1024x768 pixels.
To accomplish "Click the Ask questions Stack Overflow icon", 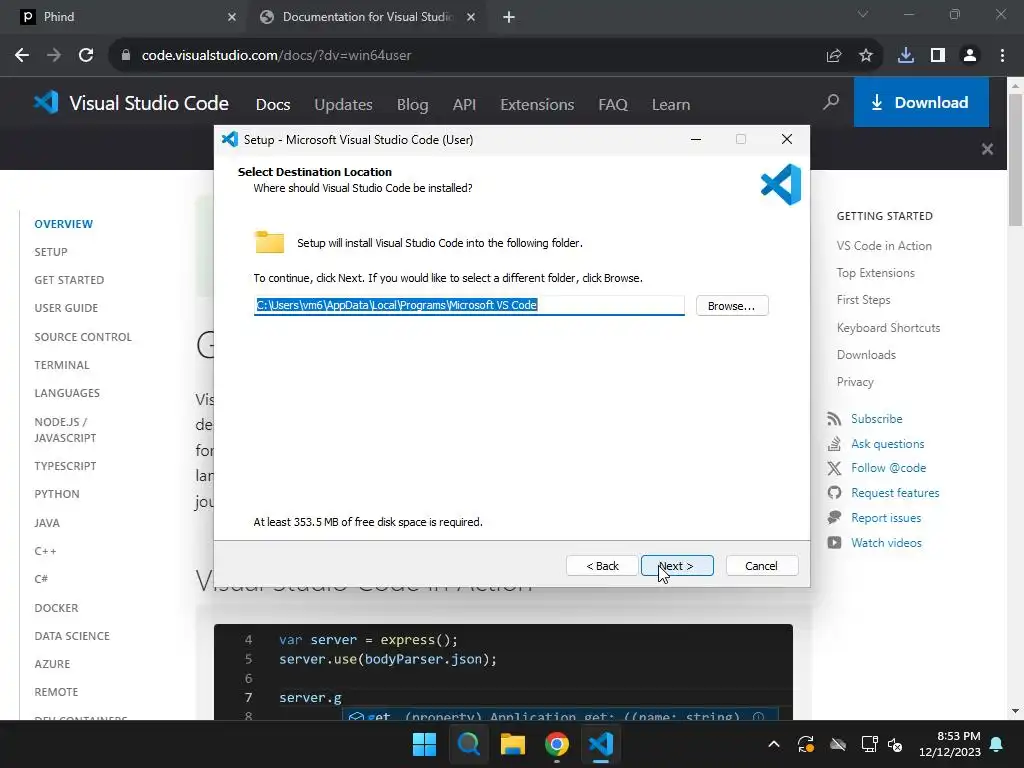I will tap(834, 444).
